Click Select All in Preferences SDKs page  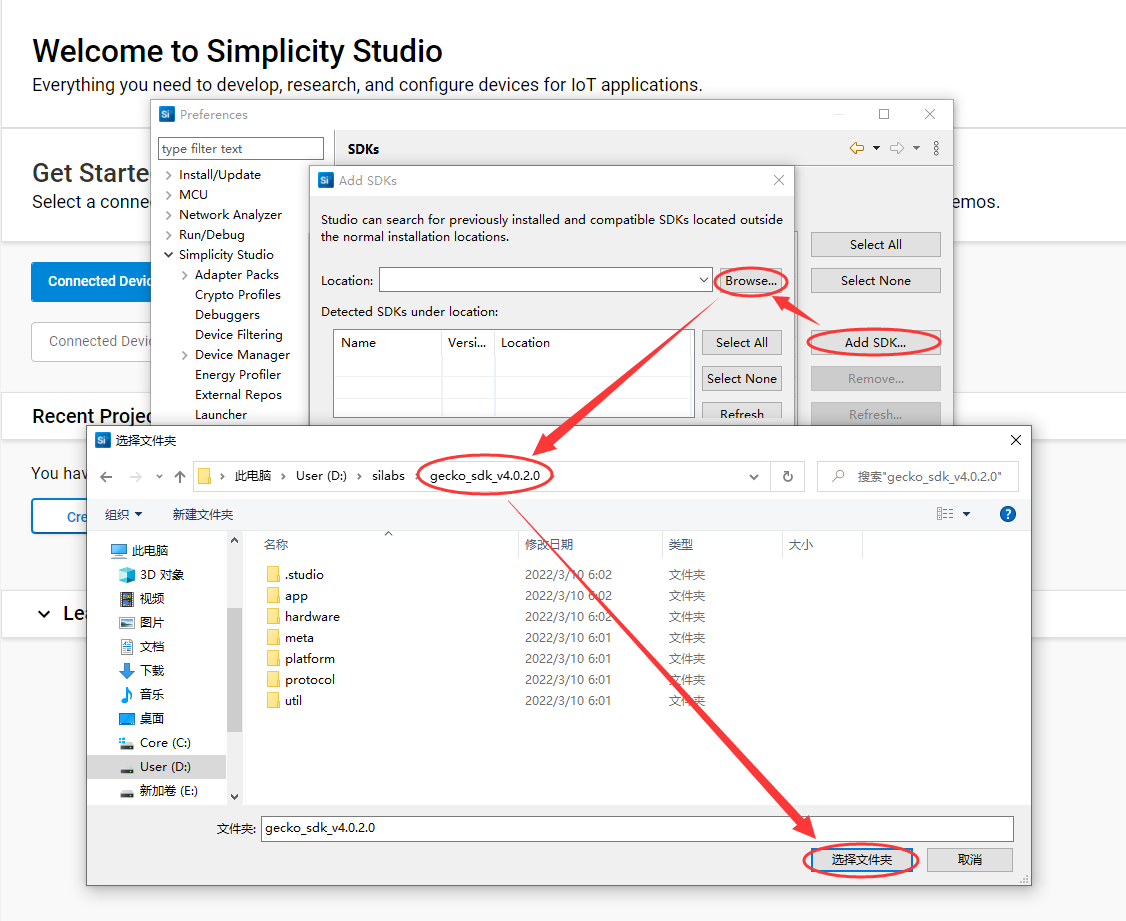point(875,244)
